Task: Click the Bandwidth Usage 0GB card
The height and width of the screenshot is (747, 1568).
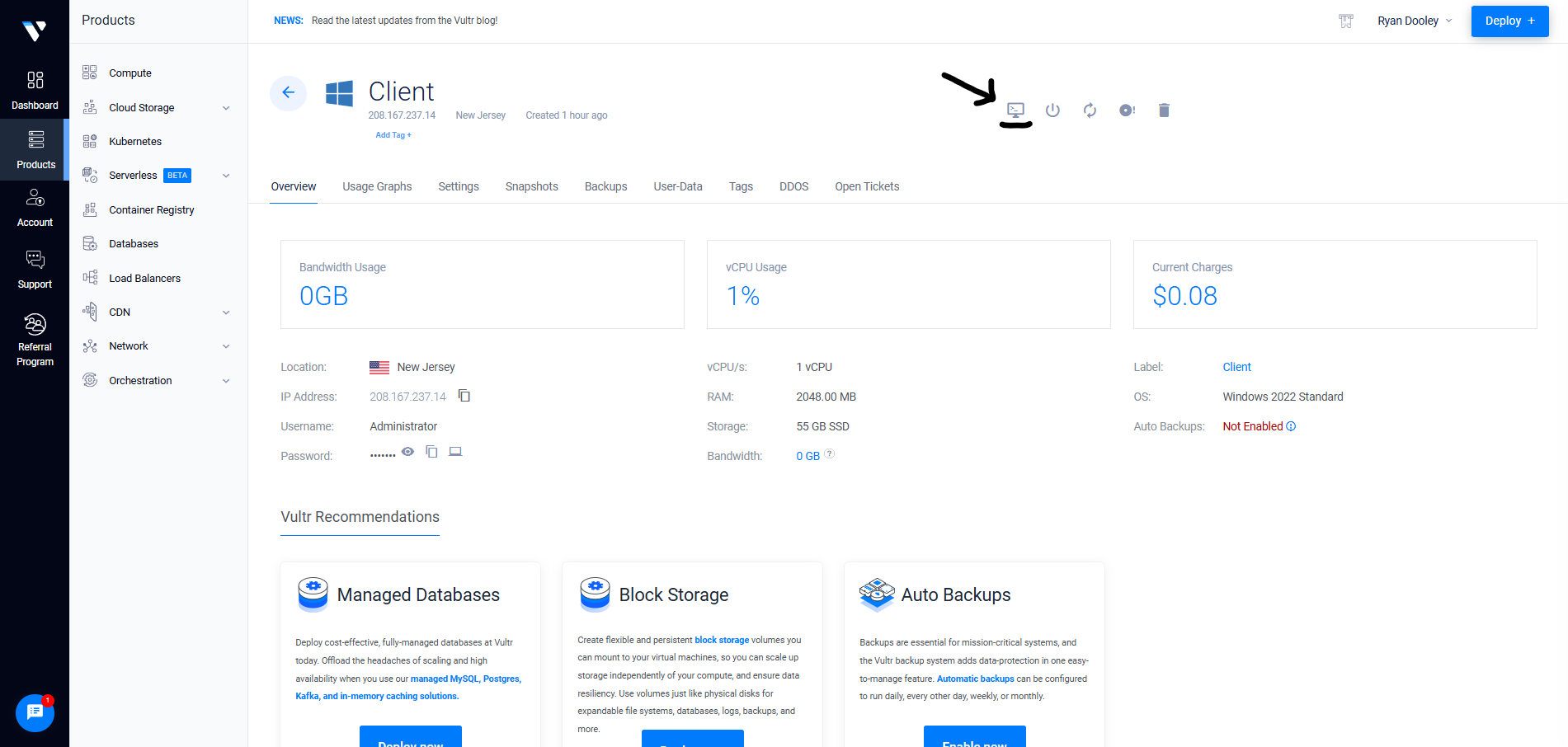Action: [x=483, y=284]
